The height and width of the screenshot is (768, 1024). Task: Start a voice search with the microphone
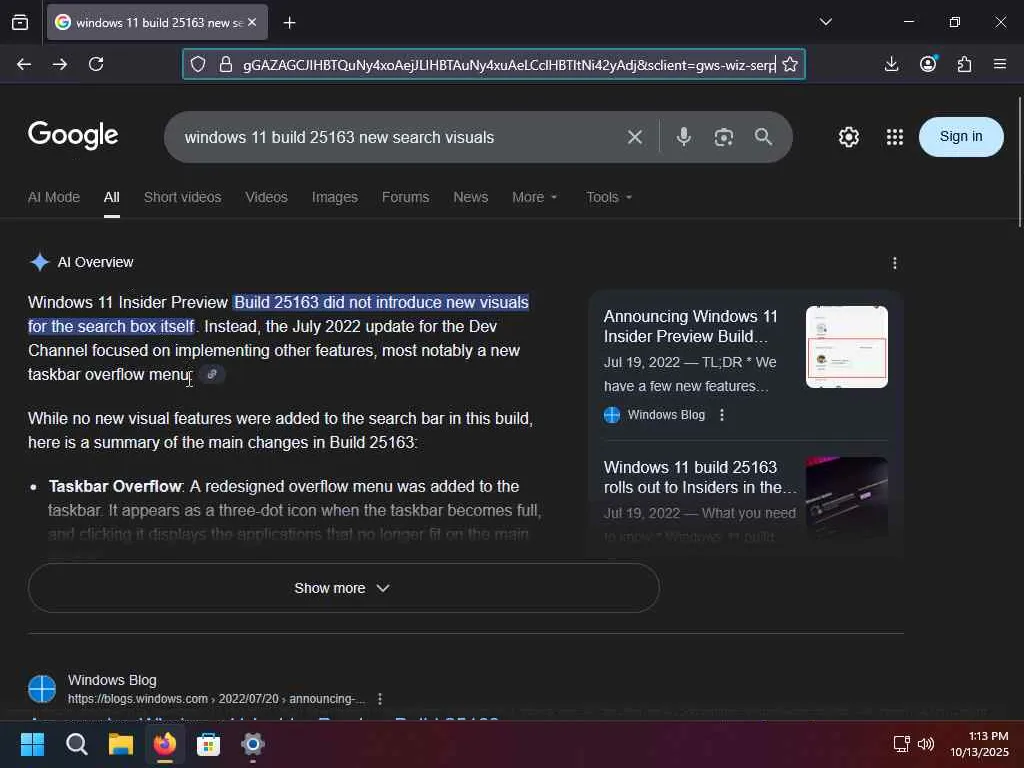coord(684,136)
